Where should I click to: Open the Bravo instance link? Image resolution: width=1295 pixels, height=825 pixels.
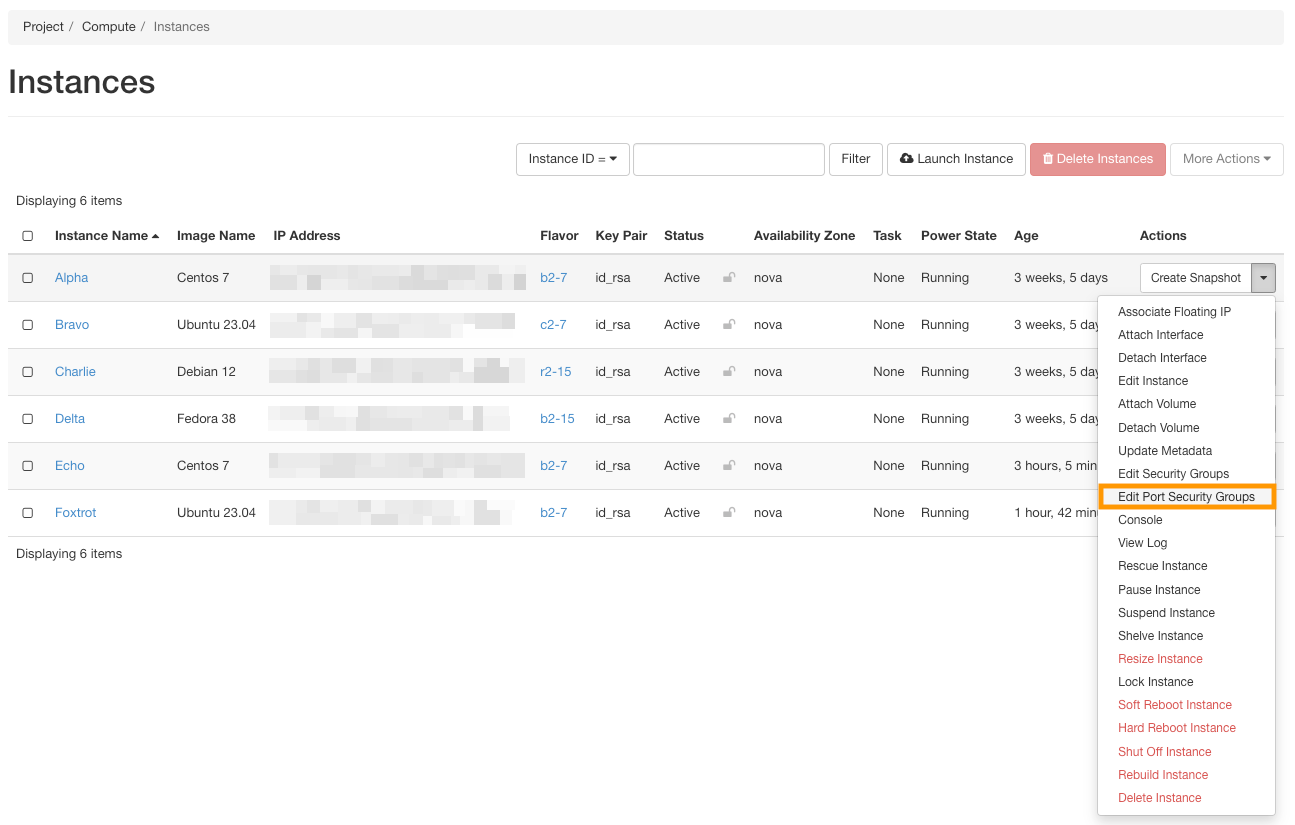[x=72, y=325]
